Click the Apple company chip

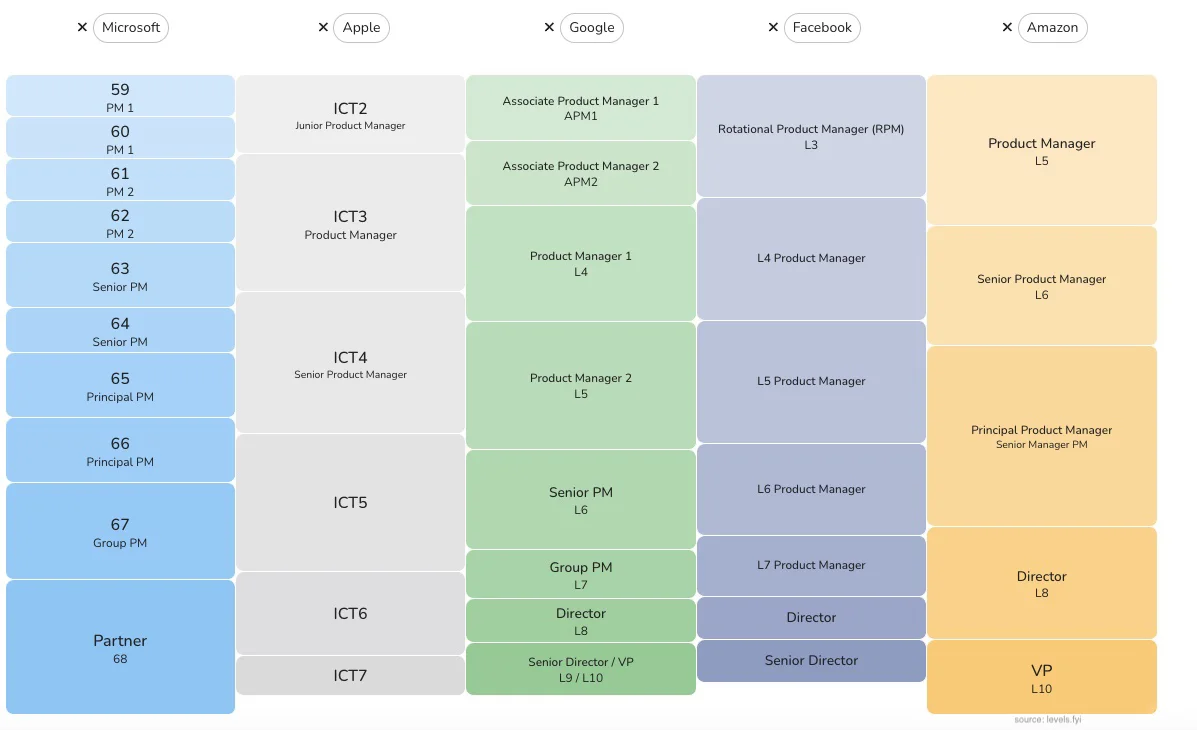point(361,28)
